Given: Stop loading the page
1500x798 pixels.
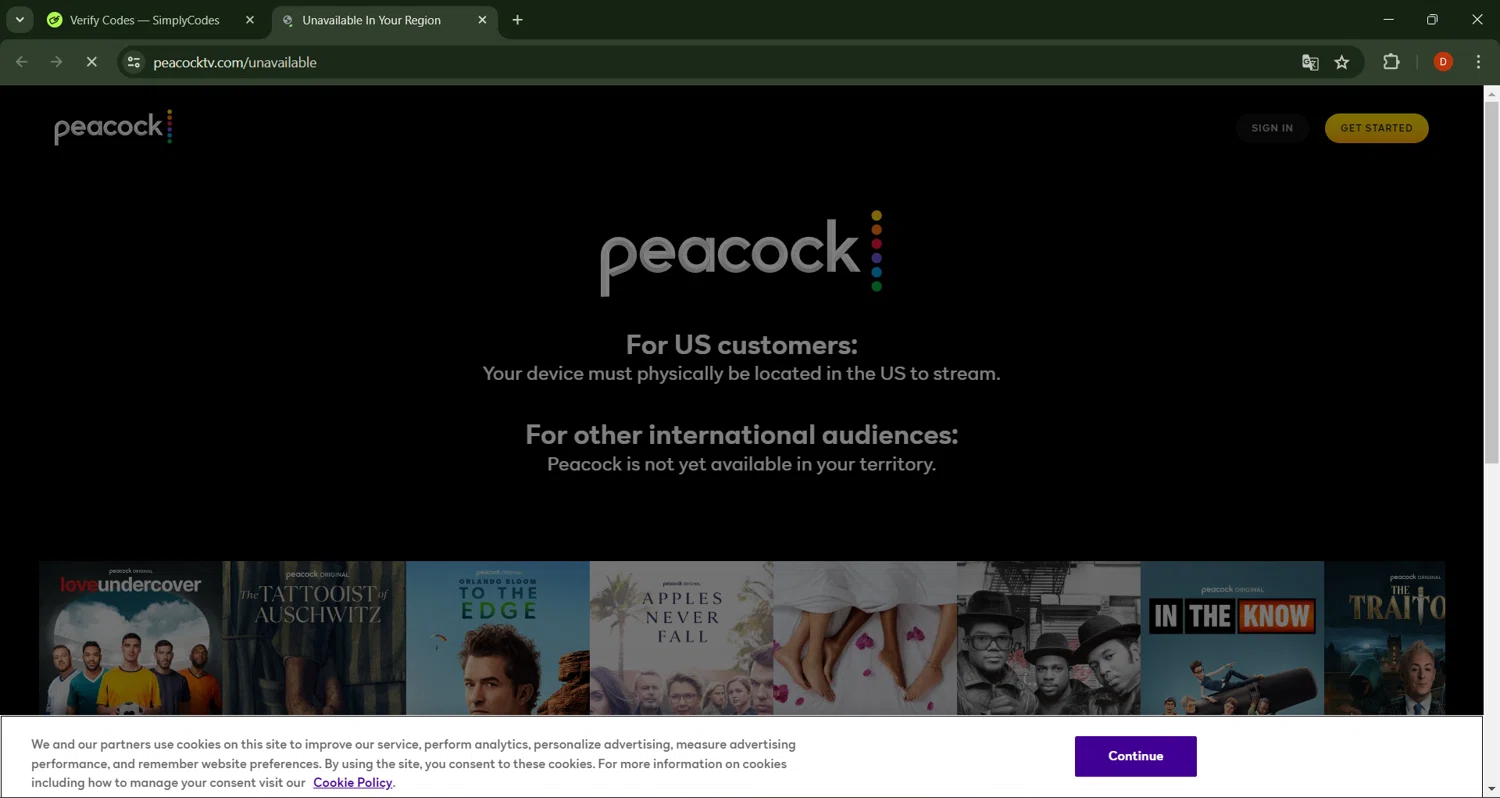Looking at the screenshot, I should 91,62.
